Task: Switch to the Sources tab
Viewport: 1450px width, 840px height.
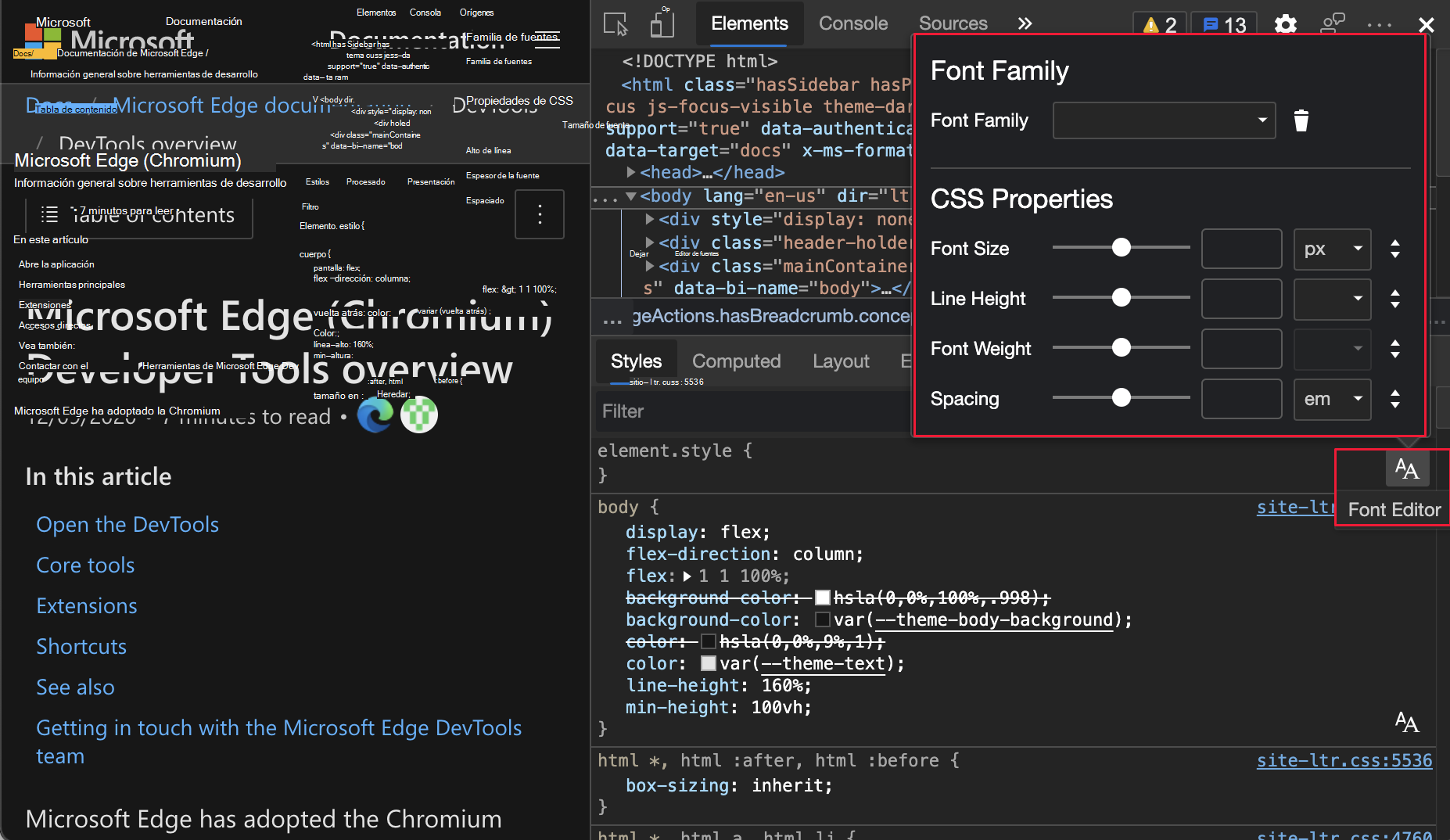Action: click(x=953, y=23)
